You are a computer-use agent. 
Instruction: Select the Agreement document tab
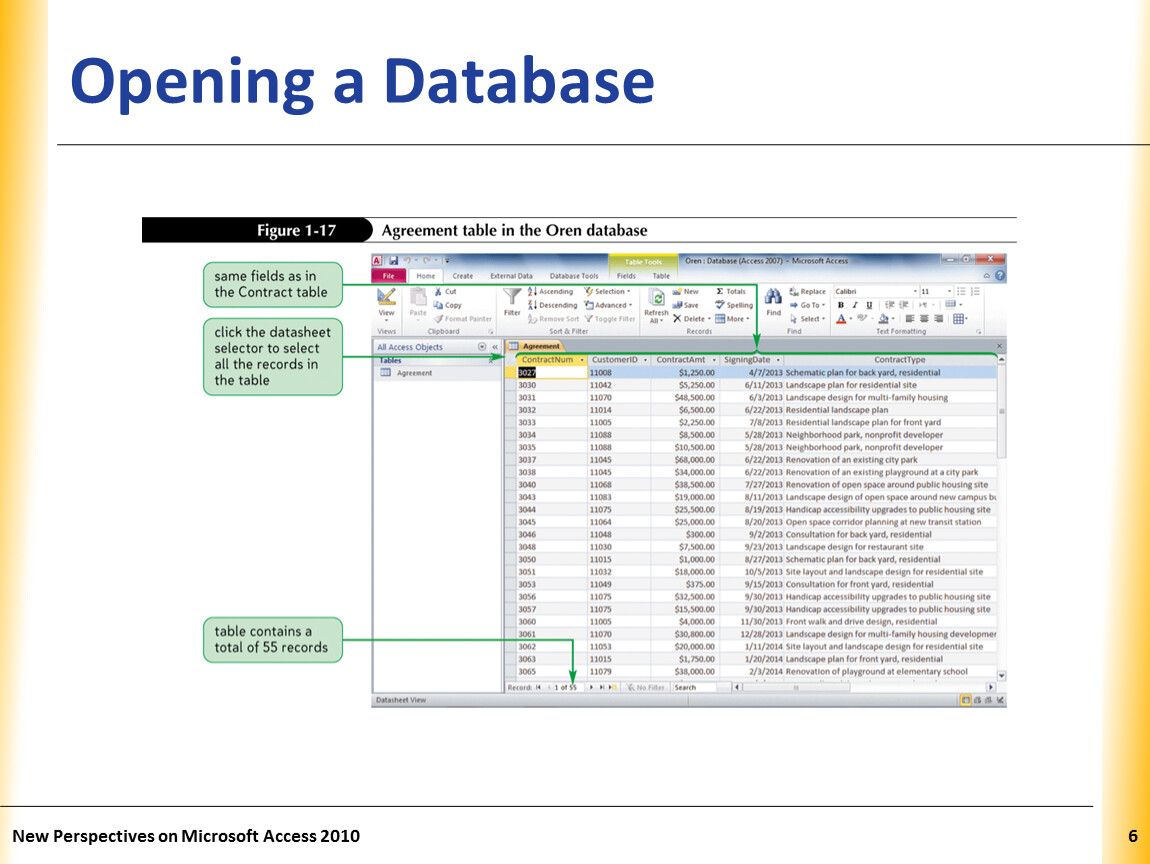[535, 346]
